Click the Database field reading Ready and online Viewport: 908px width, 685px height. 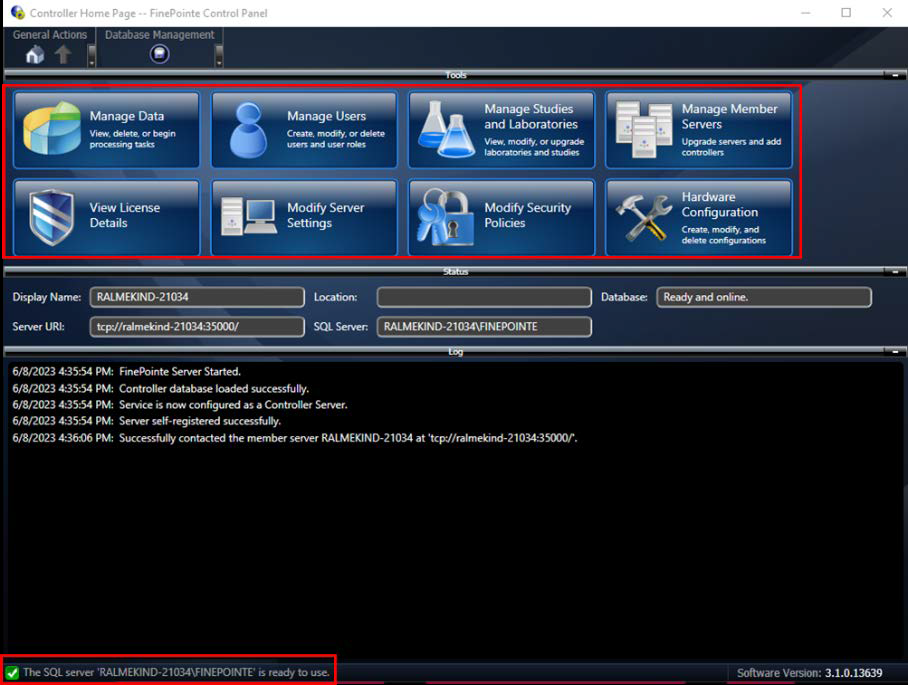tap(764, 297)
